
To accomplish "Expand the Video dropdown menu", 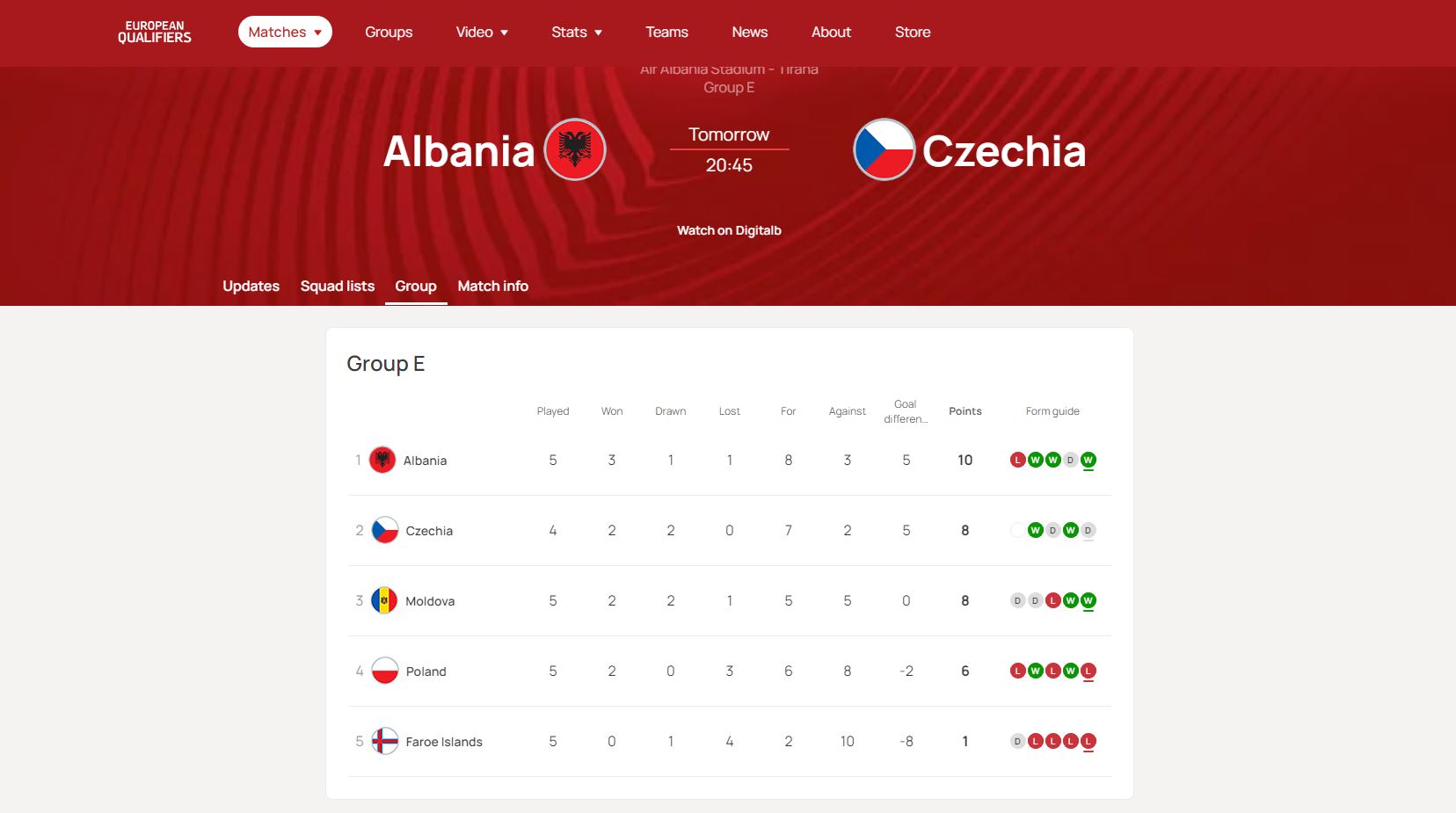I will click(482, 33).
